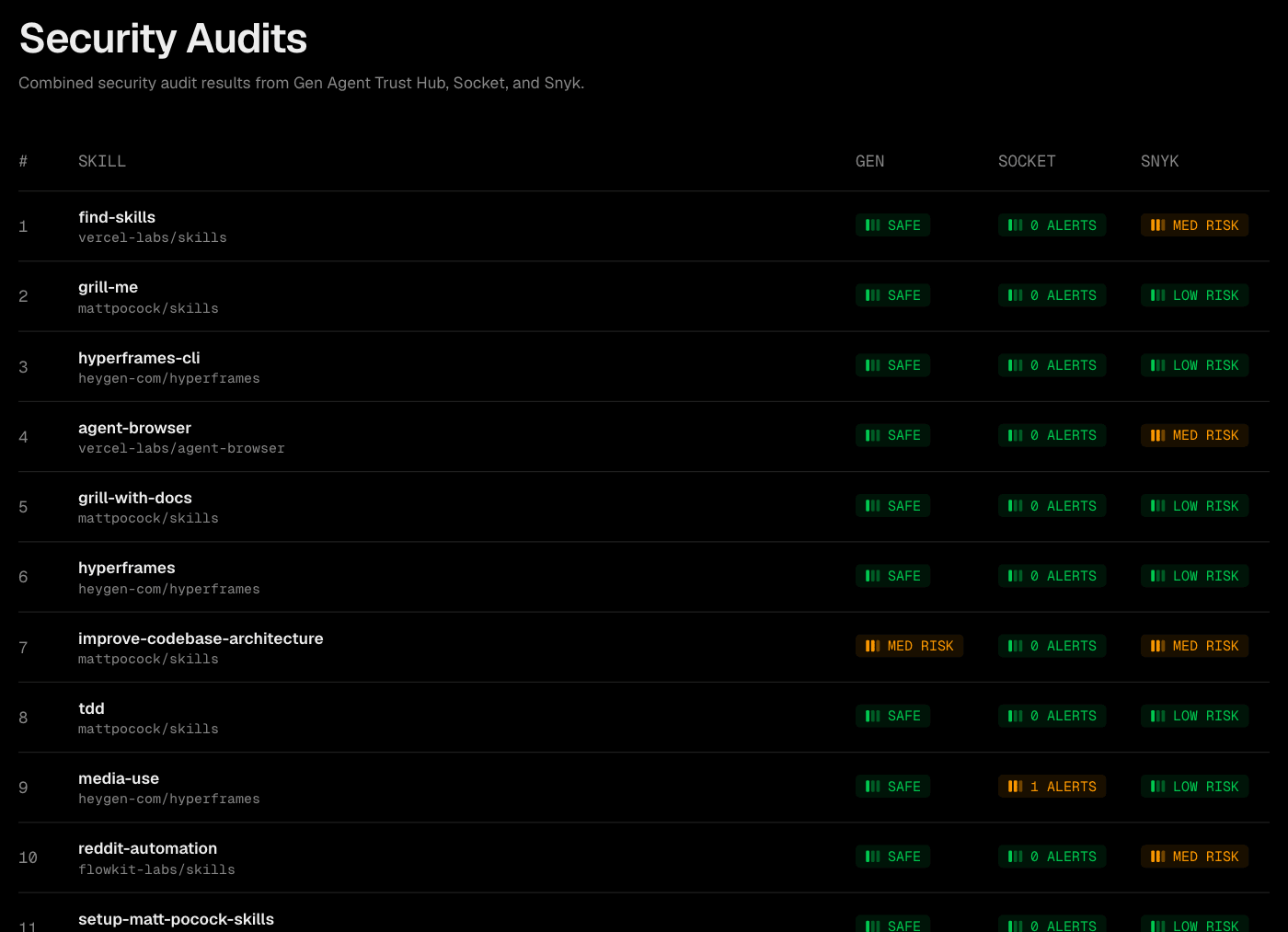Click the SKILL column header
1288x932 pixels.
coord(102,161)
